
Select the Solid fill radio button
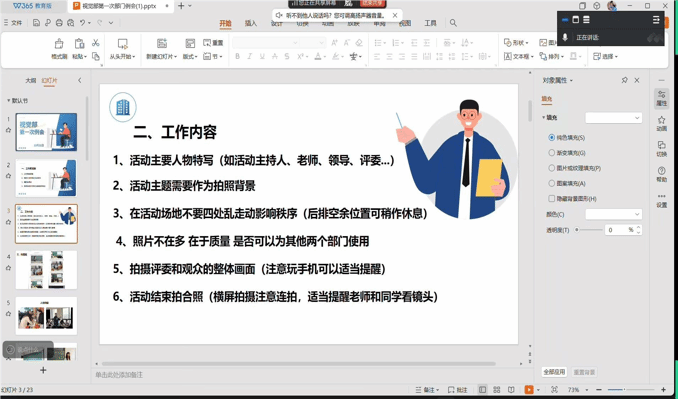pos(551,137)
